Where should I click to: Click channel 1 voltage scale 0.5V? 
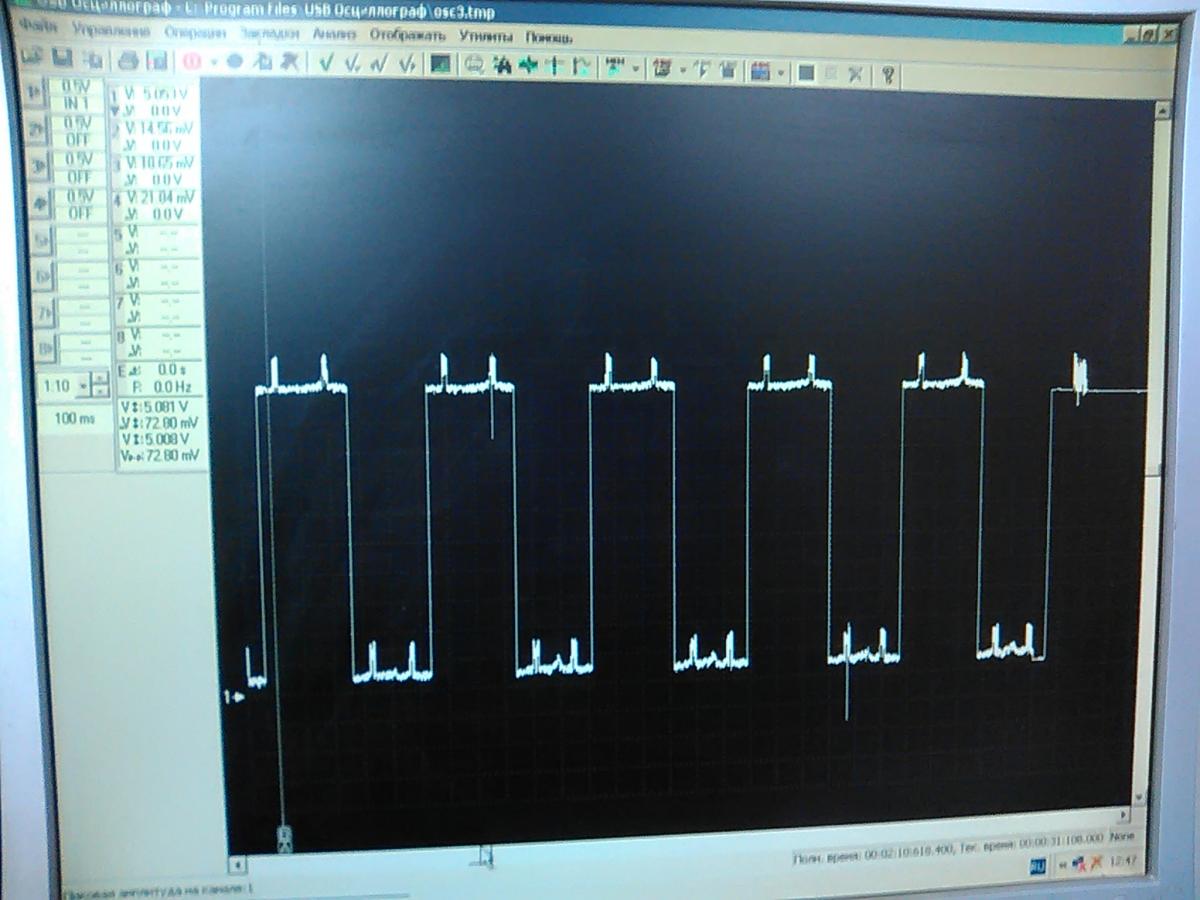pyautogui.click(x=77, y=87)
